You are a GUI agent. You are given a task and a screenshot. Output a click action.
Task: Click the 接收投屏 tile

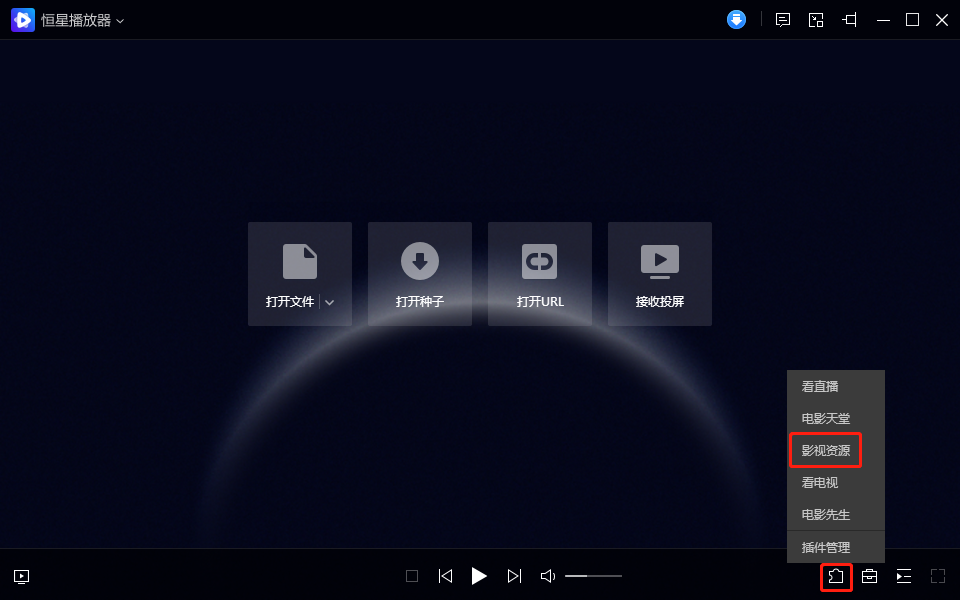pos(659,274)
